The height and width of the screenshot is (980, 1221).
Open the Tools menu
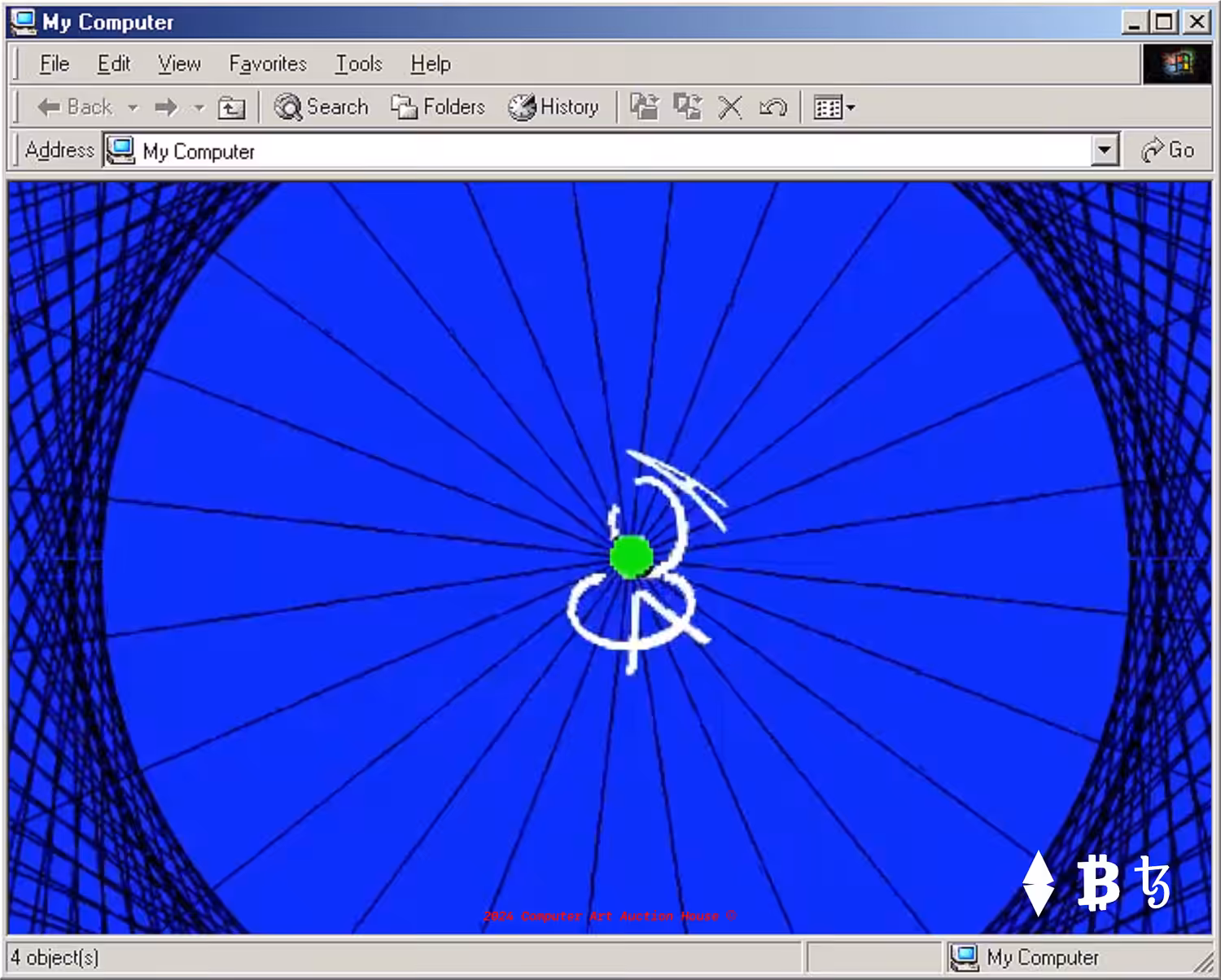point(359,63)
